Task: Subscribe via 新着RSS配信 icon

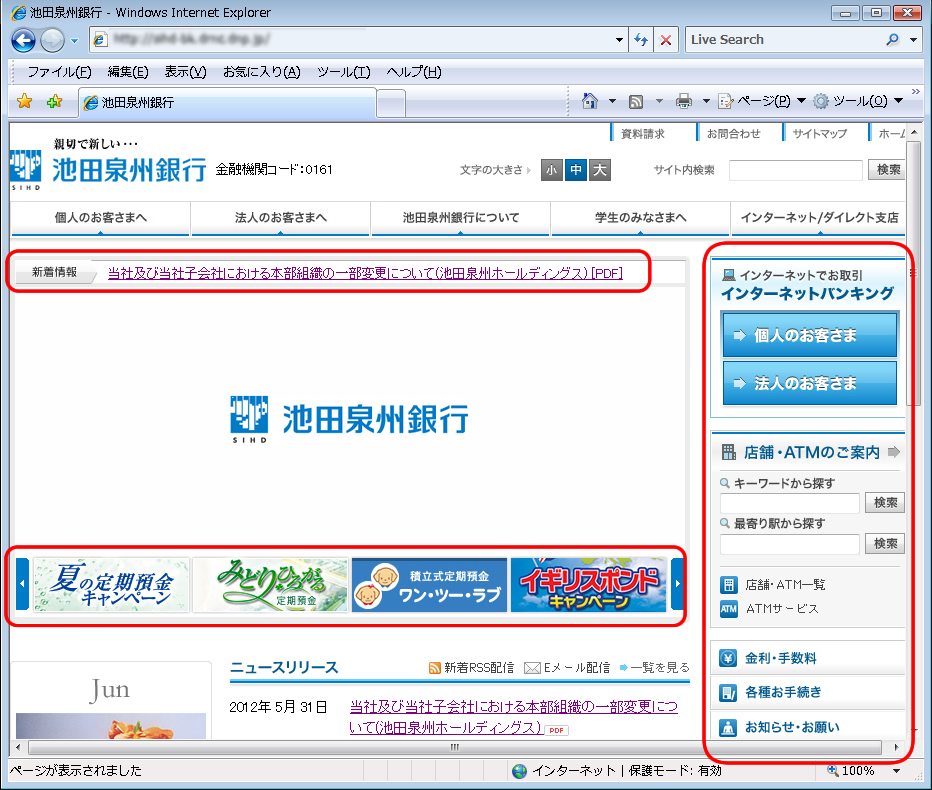Action: point(434,668)
